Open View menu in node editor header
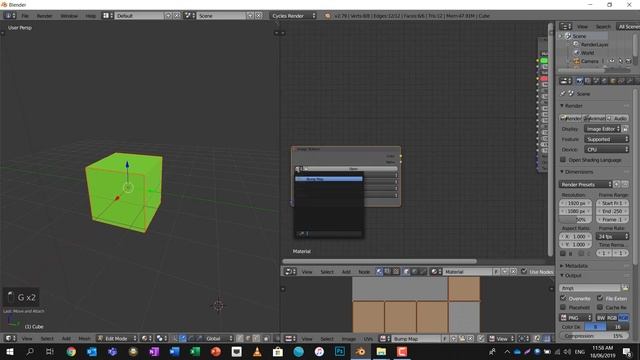640x360 pixels. (x=307, y=272)
